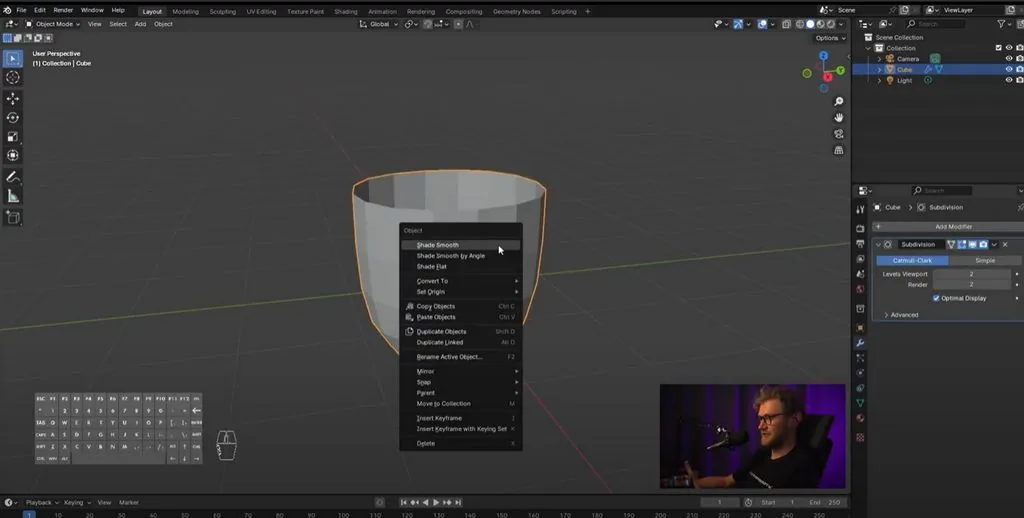
Task: Open the Playback dropdown
Action: click(42, 502)
